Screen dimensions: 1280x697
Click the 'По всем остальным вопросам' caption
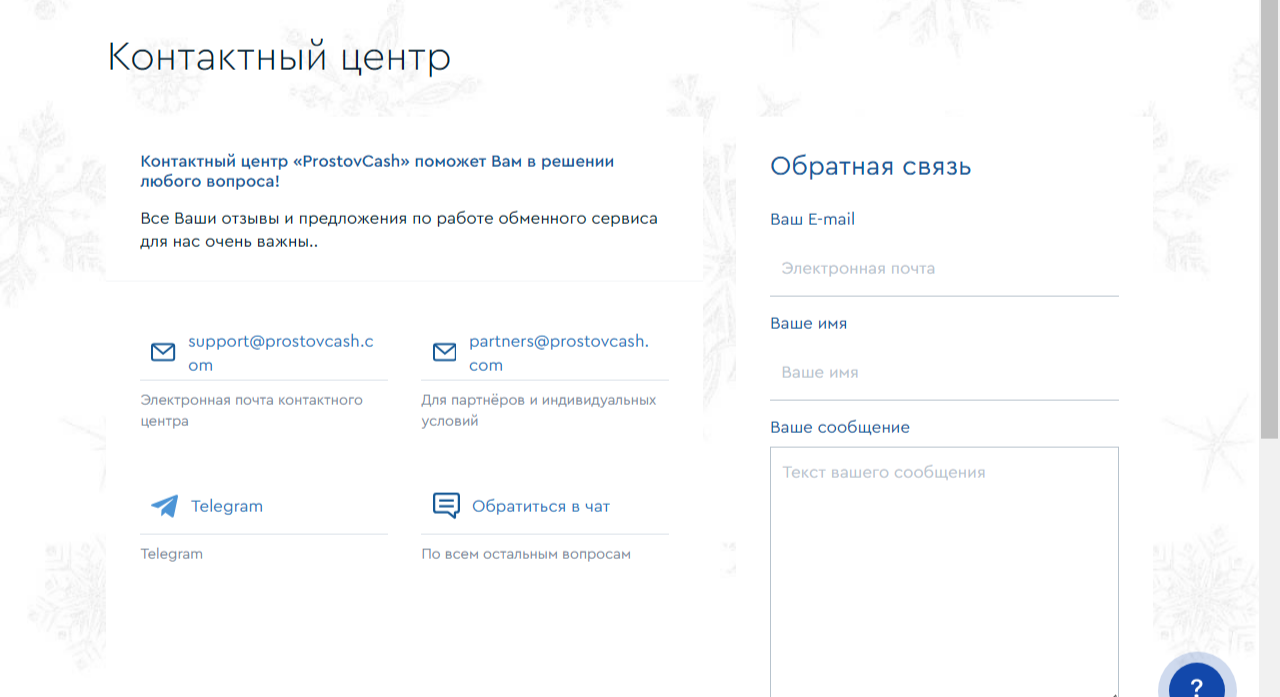[x=526, y=554]
